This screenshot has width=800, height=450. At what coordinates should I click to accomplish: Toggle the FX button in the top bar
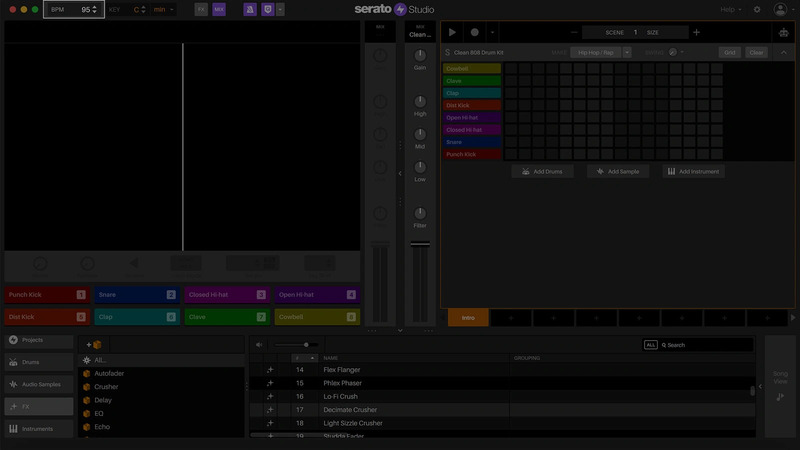[202, 9]
